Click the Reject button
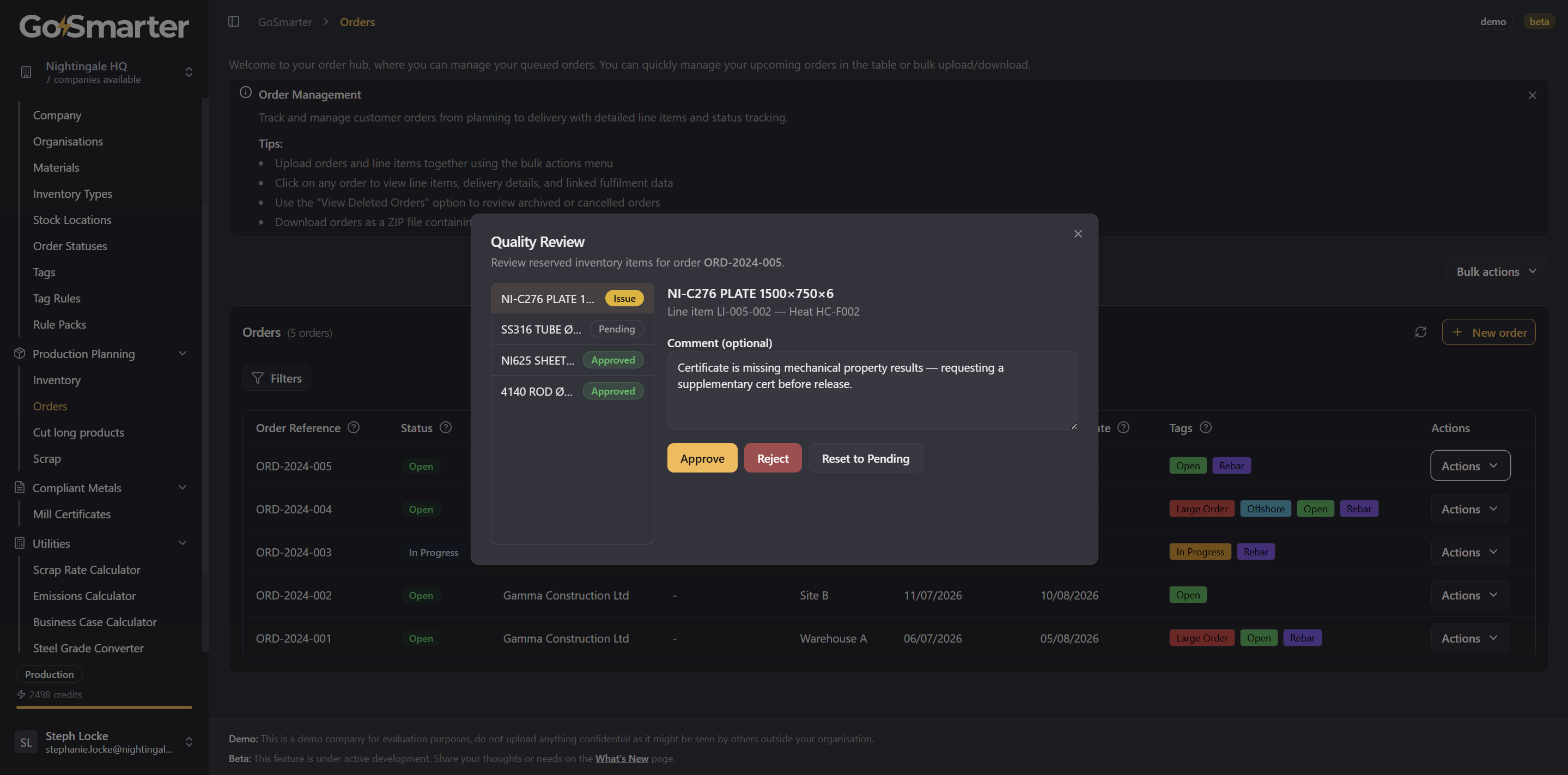The image size is (1568, 775). tap(773, 458)
